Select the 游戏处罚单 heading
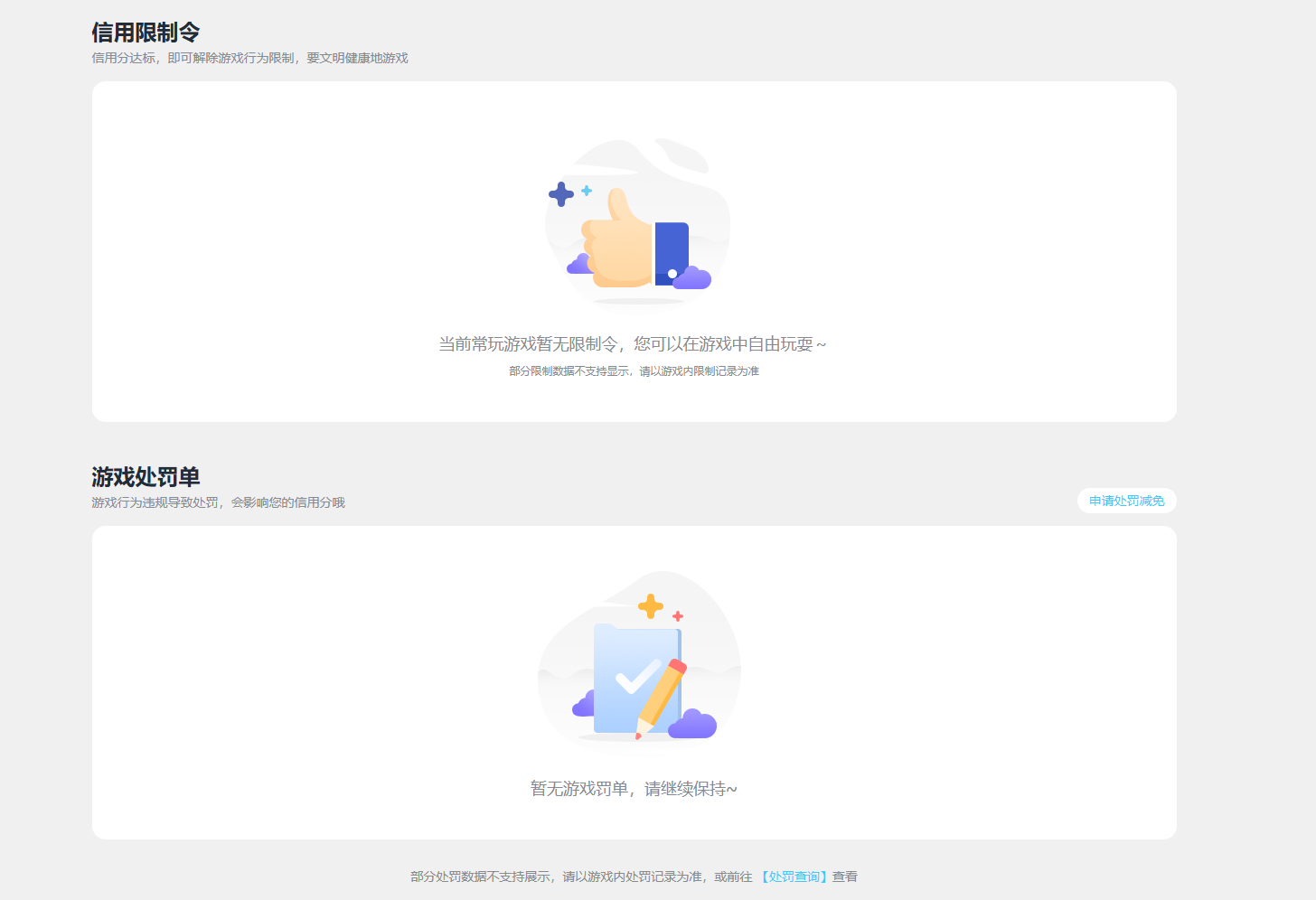1316x900 pixels. click(x=146, y=477)
